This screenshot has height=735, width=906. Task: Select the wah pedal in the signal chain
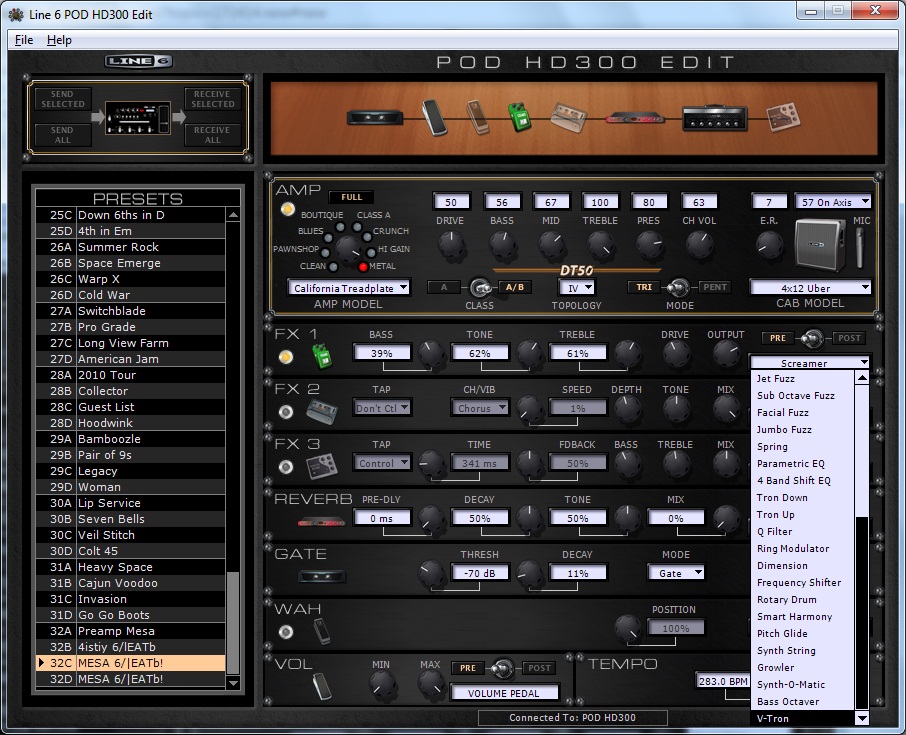478,117
